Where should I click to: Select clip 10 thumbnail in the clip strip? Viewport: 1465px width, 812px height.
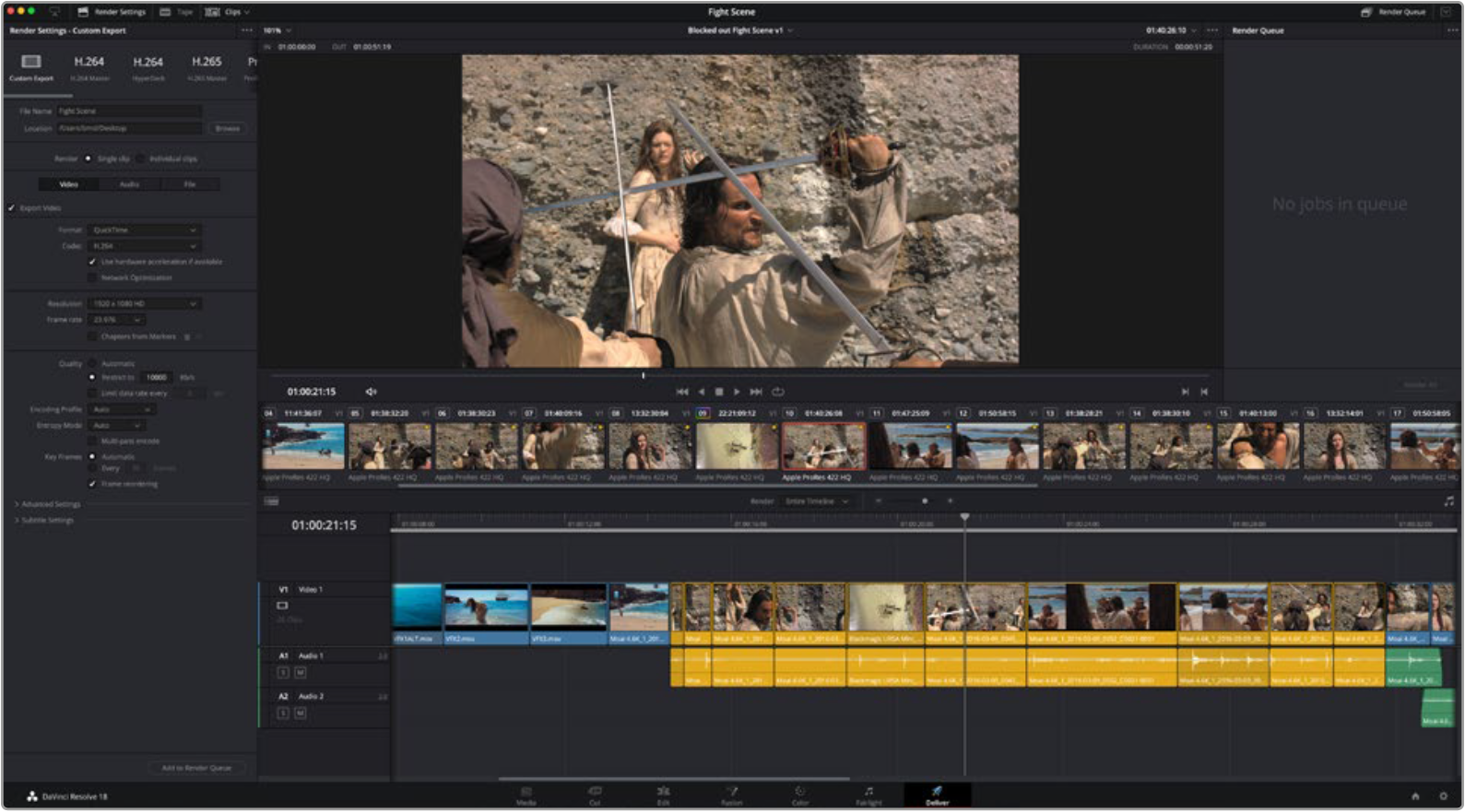(823, 447)
